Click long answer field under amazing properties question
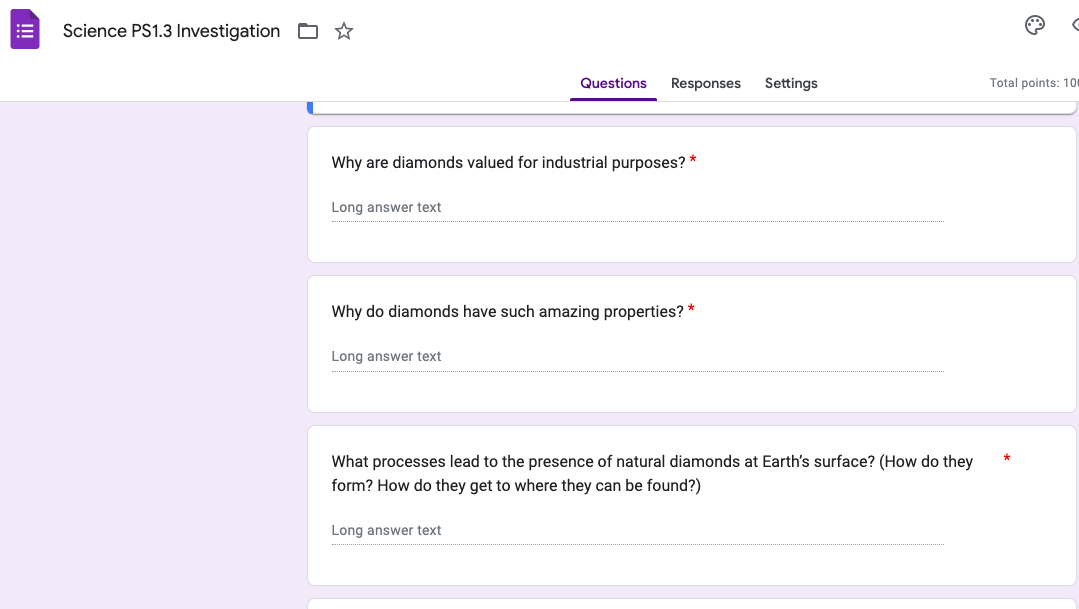 [x=637, y=357]
